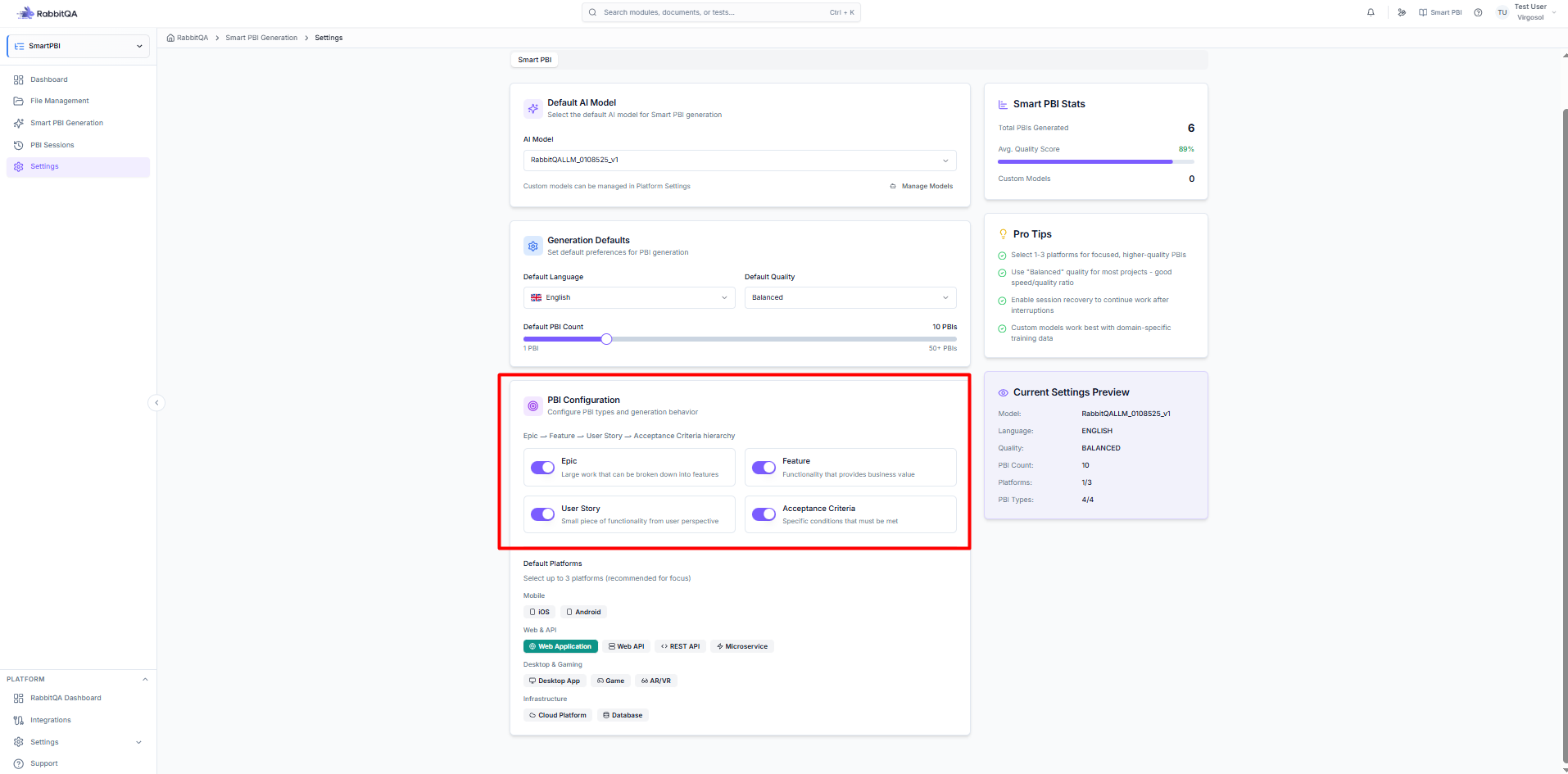This screenshot has height=774, width=1568.
Task: Open the Default Language dropdown
Action: 629,297
